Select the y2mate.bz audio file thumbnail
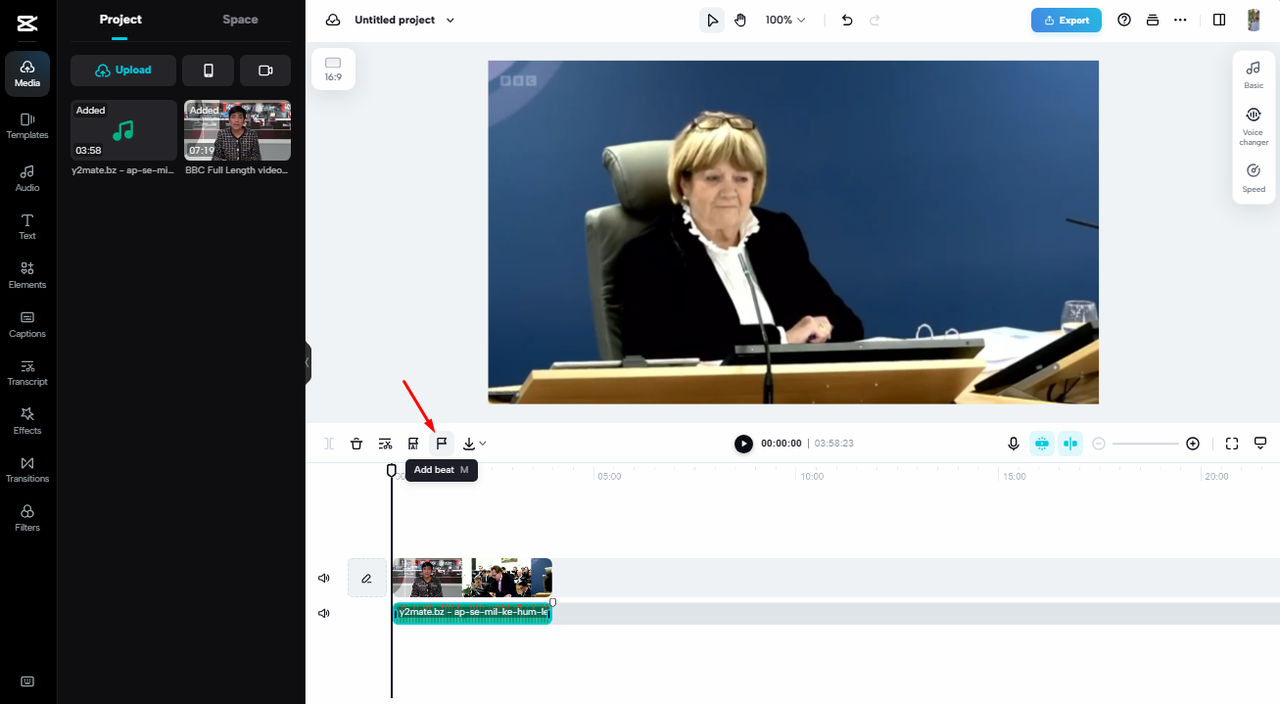 123,130
